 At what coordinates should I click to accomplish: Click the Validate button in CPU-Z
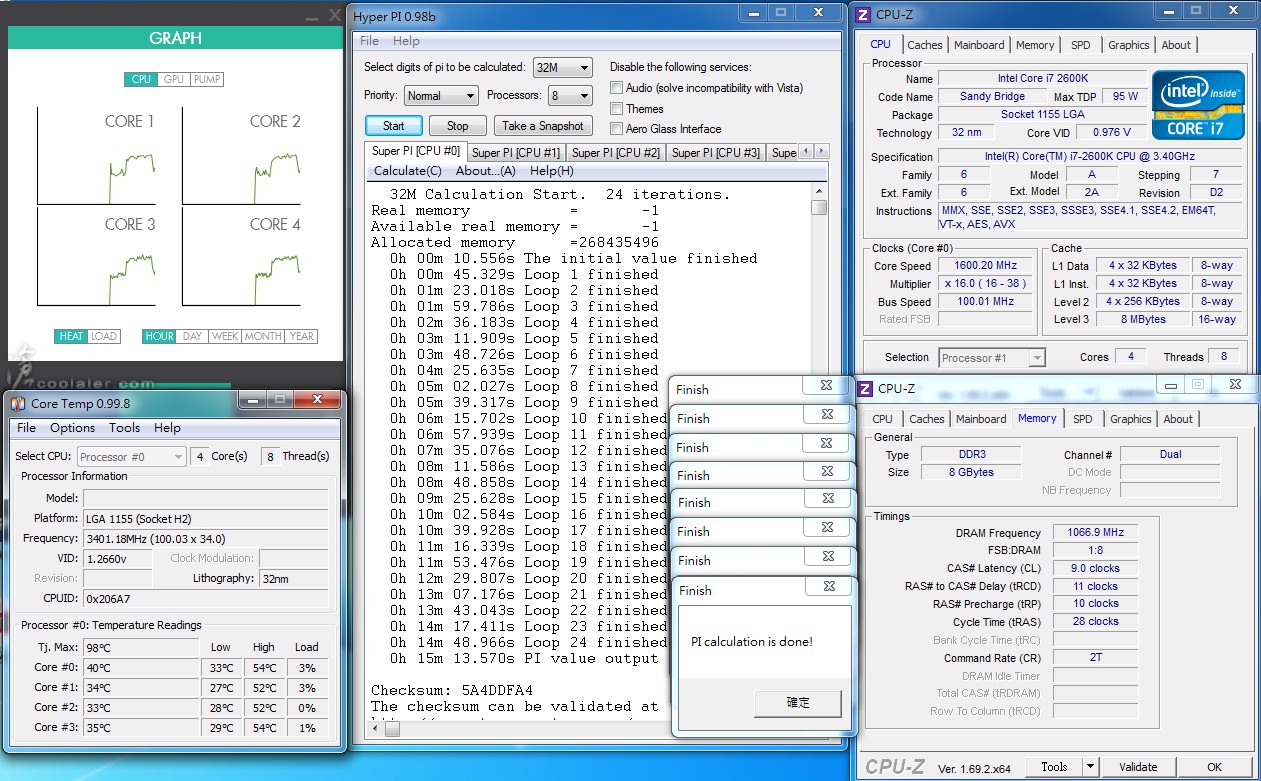pyautogui.click(x=1138, y=767)
